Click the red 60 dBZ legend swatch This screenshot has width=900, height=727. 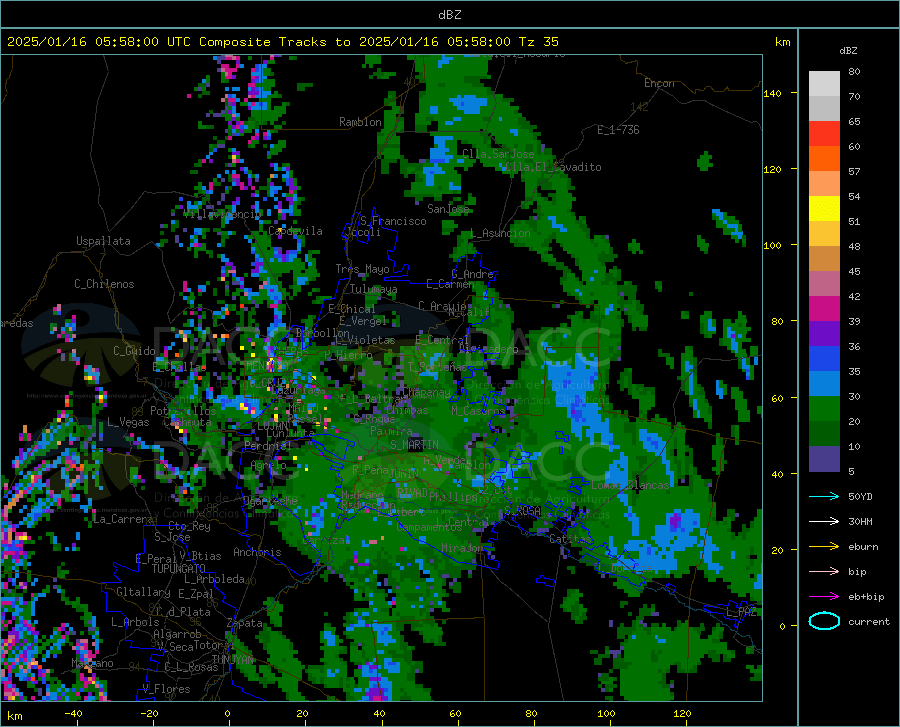pyautogui.click(x=824, y=134)
